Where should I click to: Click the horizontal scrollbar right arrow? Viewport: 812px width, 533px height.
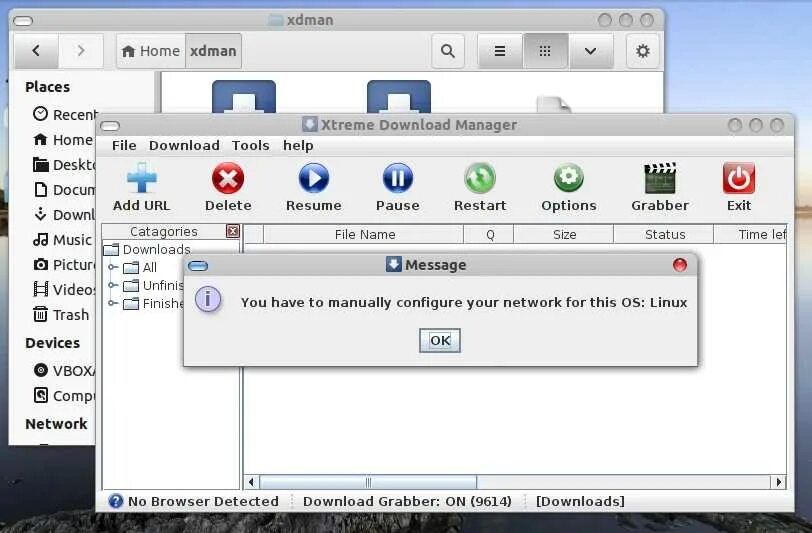pyautogui.click(x=778, y=482)
